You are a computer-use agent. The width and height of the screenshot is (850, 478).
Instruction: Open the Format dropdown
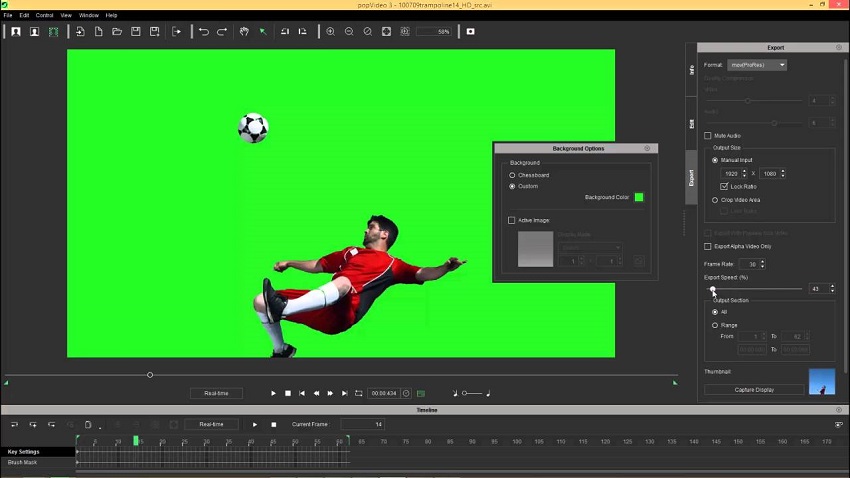point(757,65)
